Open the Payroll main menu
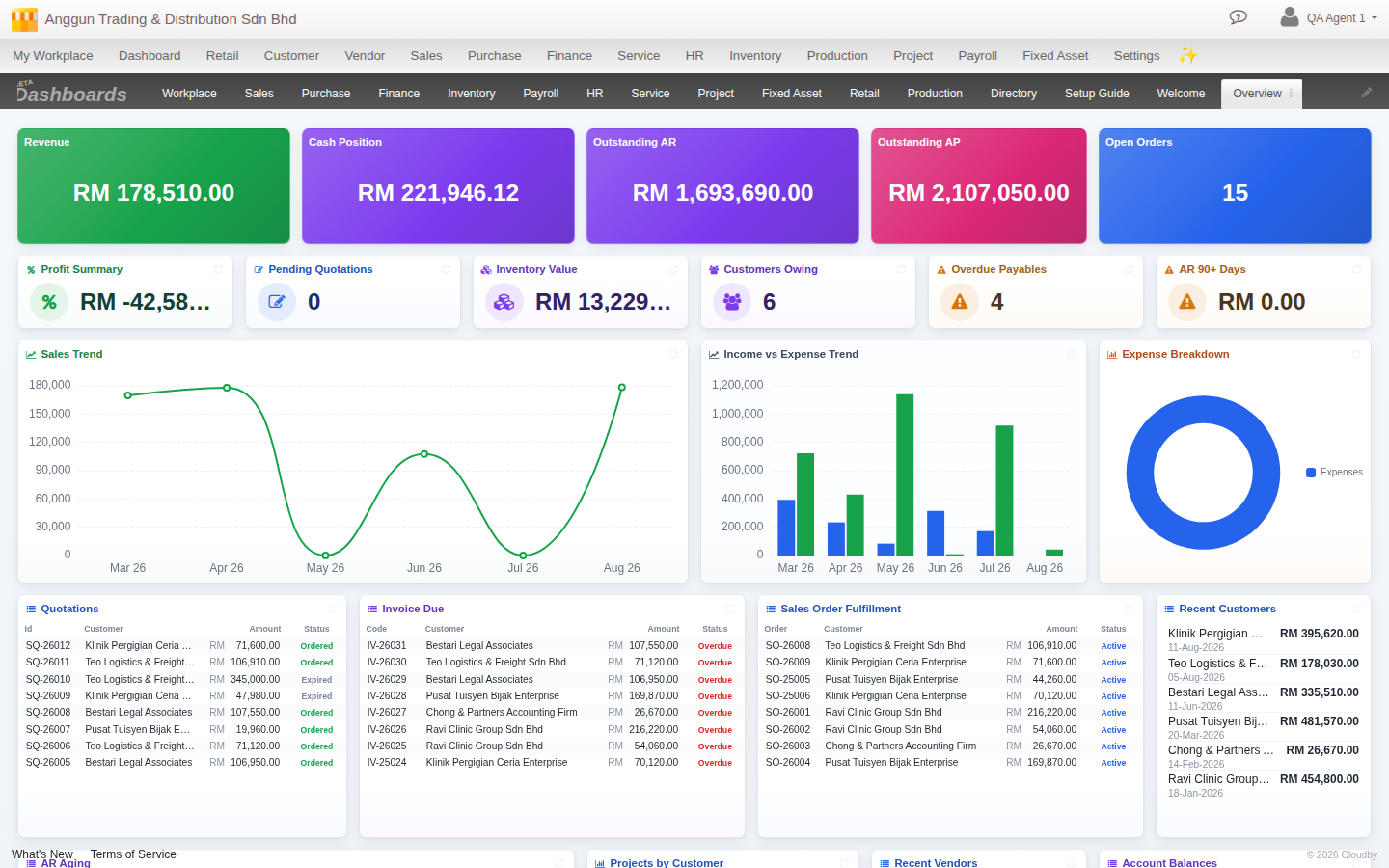Viewport: 1389px width, 868px height. point(977,56)
